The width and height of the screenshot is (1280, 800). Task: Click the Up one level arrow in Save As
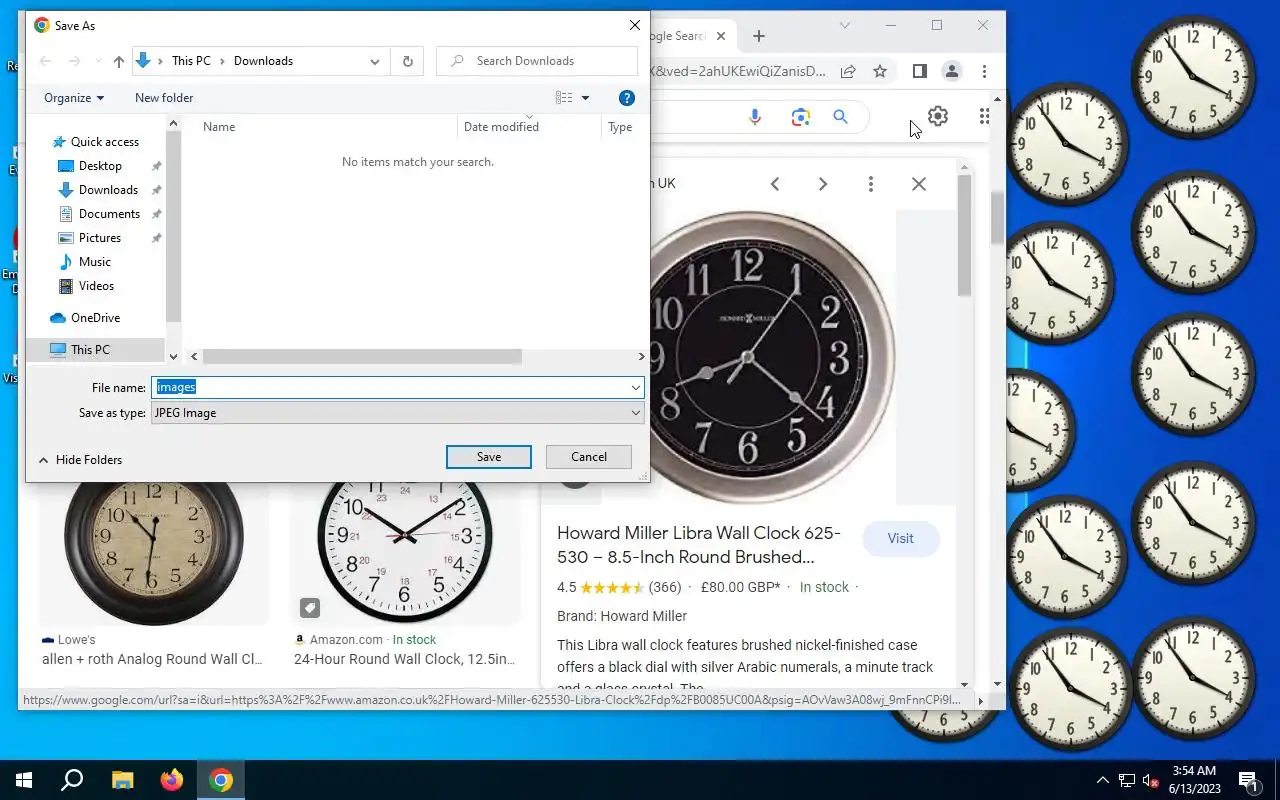pyautogui.click(x=119, y=61)
